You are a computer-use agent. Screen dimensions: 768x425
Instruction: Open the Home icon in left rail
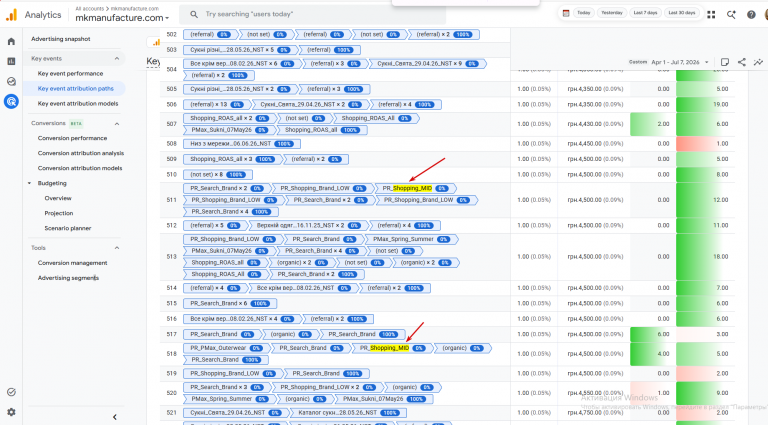coord(11,42)
